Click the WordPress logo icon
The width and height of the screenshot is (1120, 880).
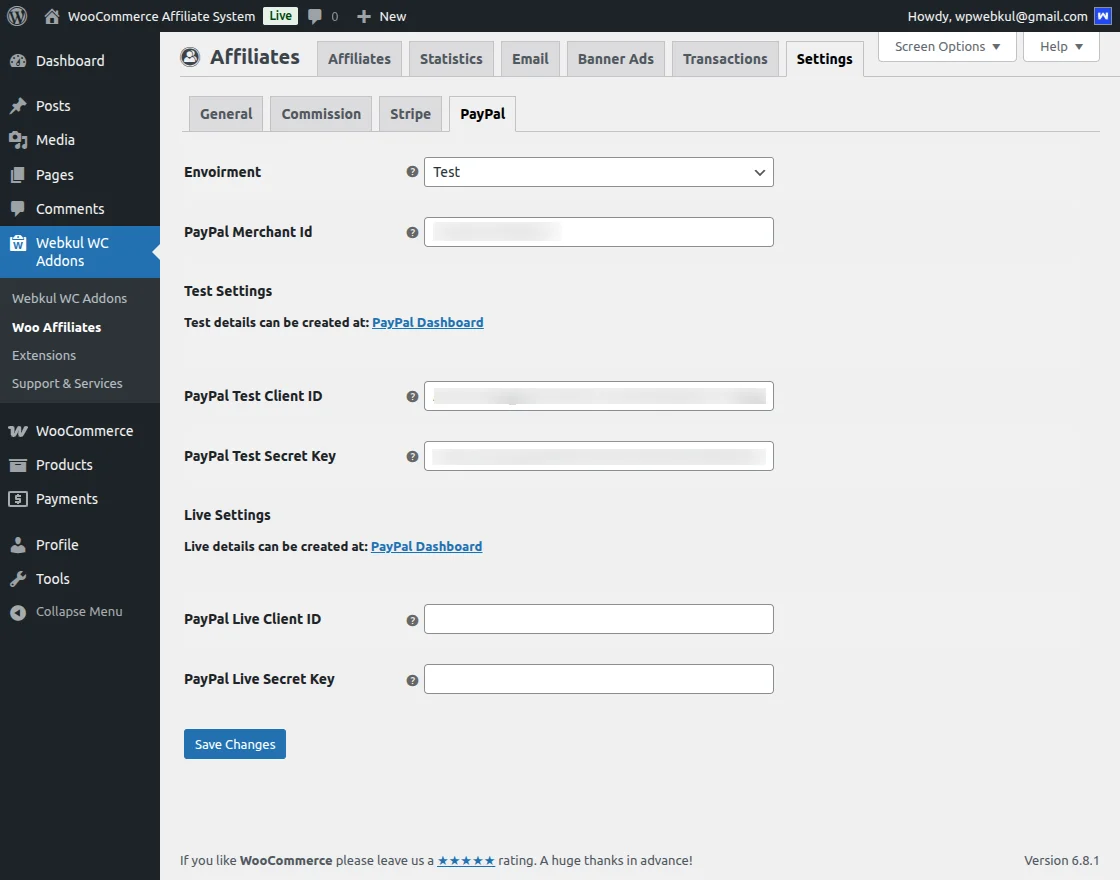click(x=17, y=16)
